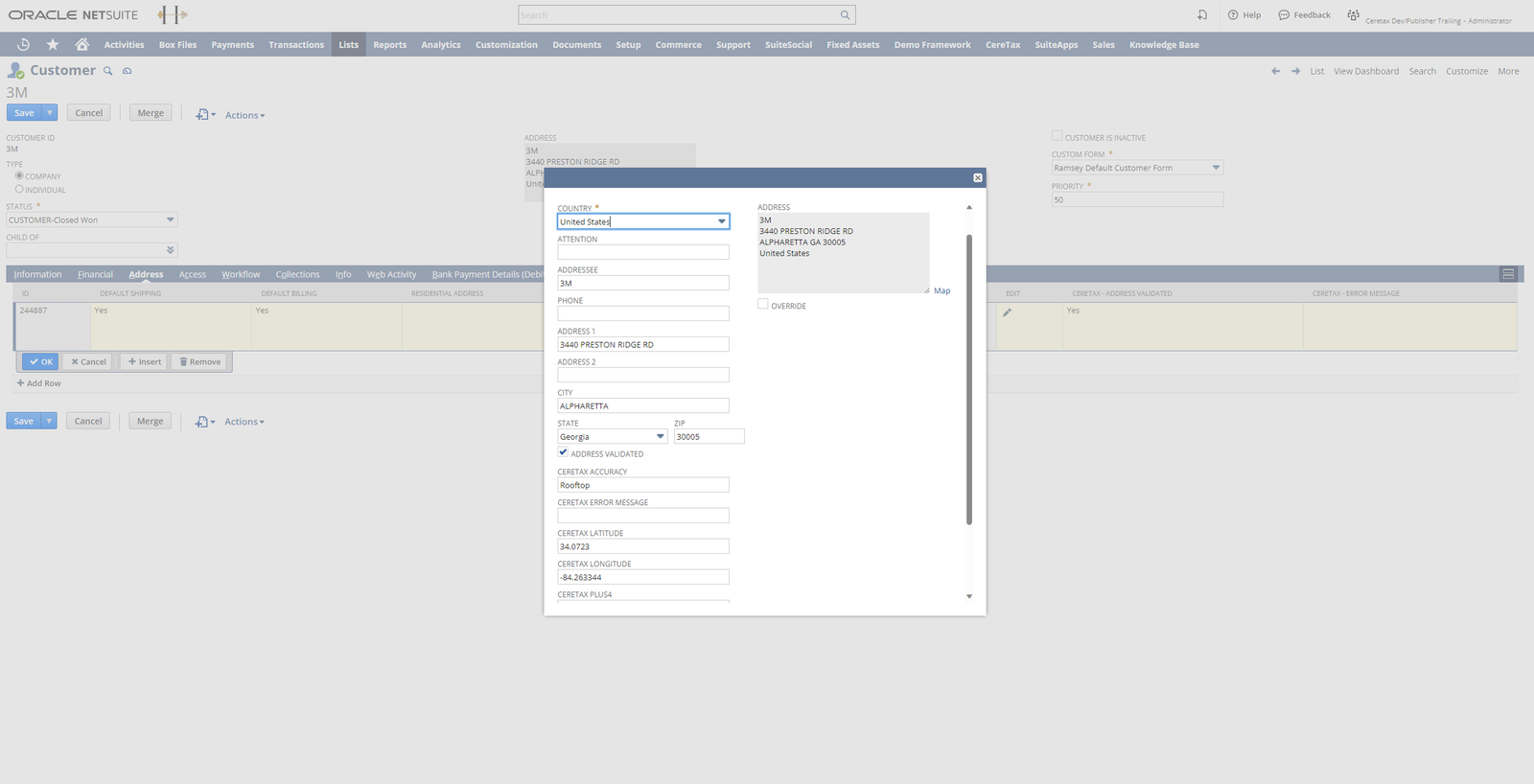Expand the bottom Save button arrow
The height and width of the screenshot is (784, 1534).
[49, 421]
